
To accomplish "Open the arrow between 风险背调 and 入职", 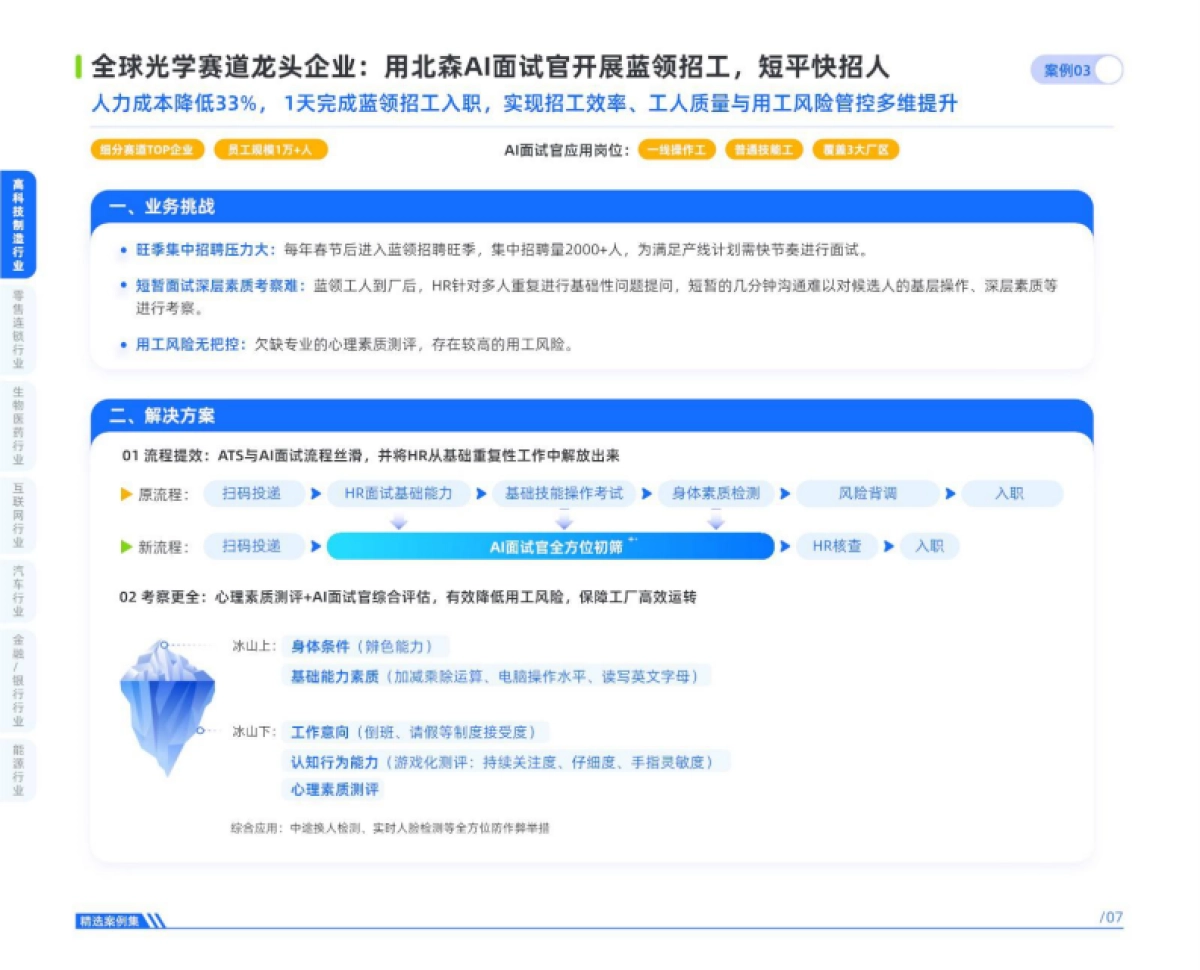I will pyautogui.click(x=950, y=492).
